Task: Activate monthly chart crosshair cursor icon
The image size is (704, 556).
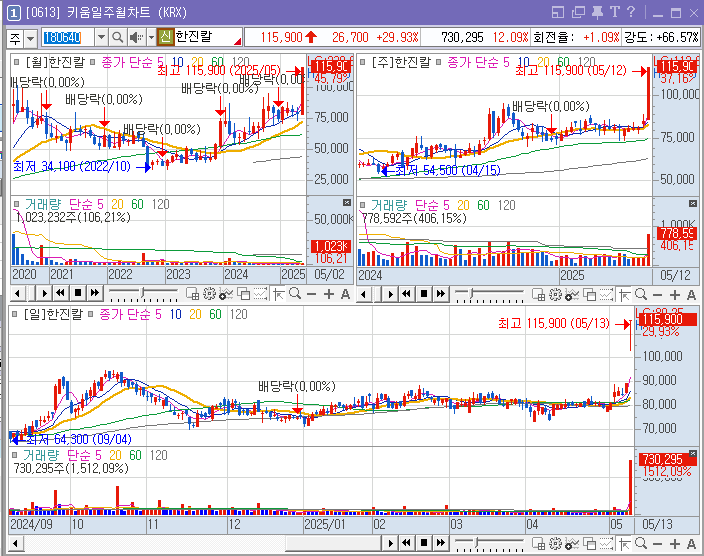Action: point(278,294)
